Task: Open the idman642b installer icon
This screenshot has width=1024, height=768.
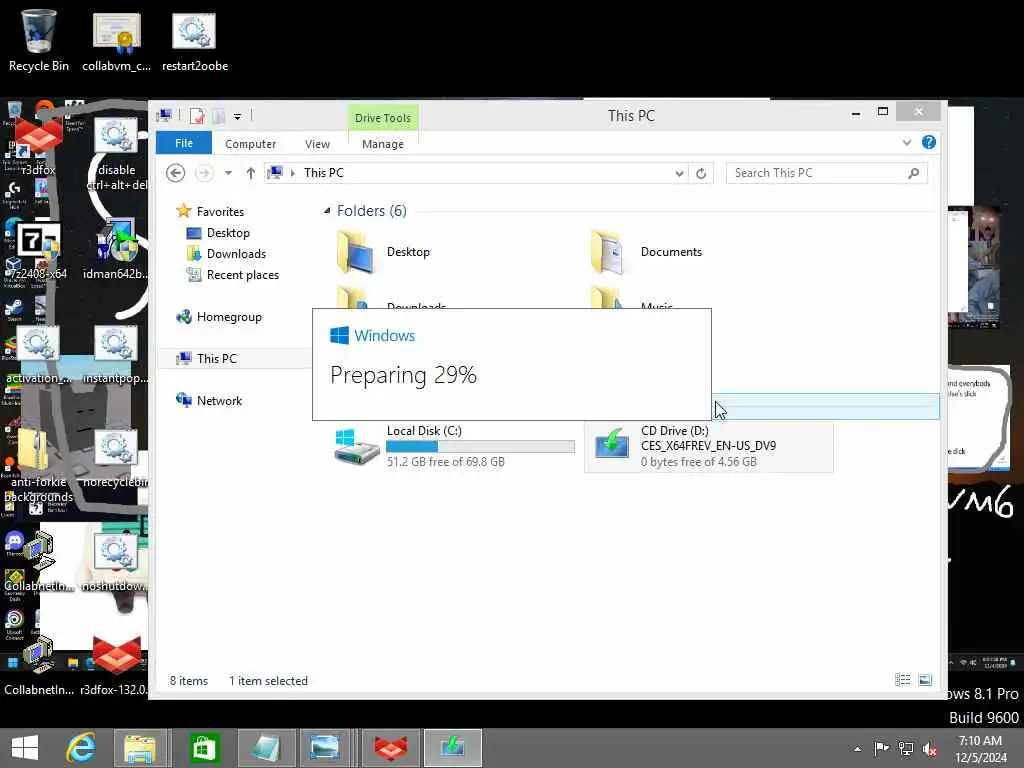Action: tap(116, 250)
